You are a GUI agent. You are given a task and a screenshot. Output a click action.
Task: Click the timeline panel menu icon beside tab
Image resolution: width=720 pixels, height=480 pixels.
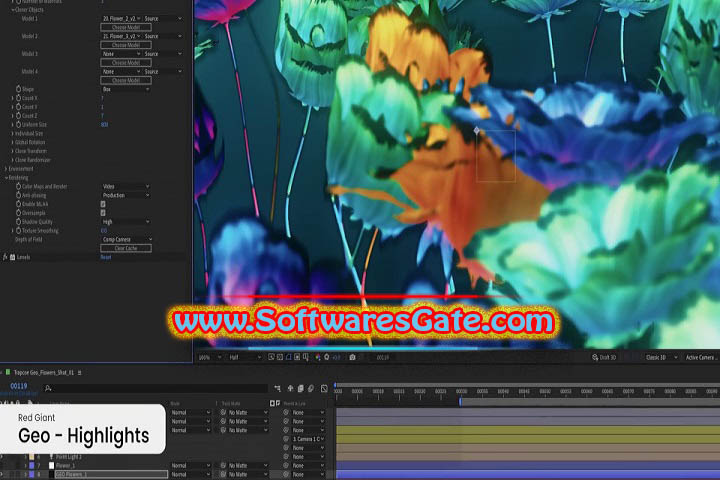[x=79, y=373]
